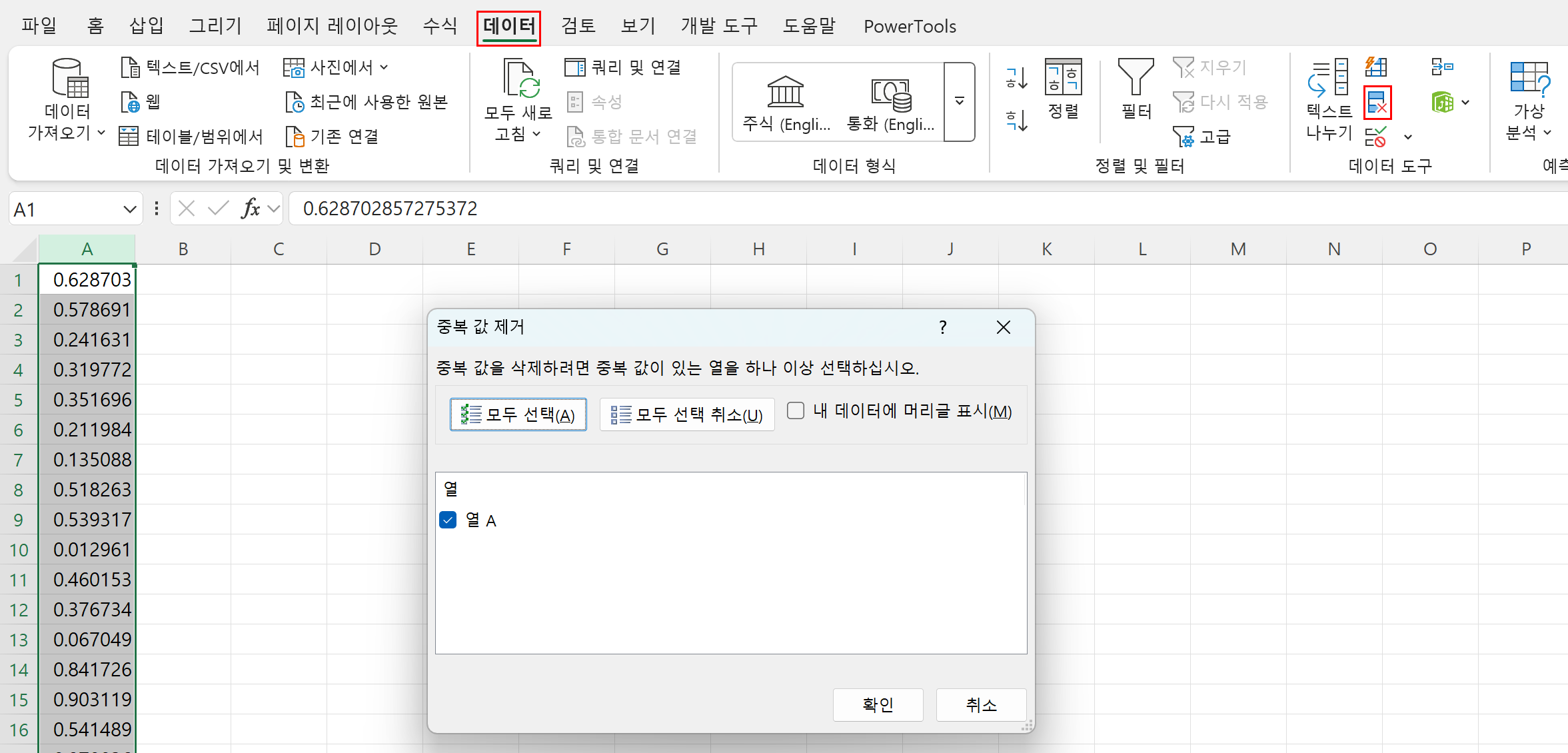Select the Remove Duplicates tool

click(1377, 103)
